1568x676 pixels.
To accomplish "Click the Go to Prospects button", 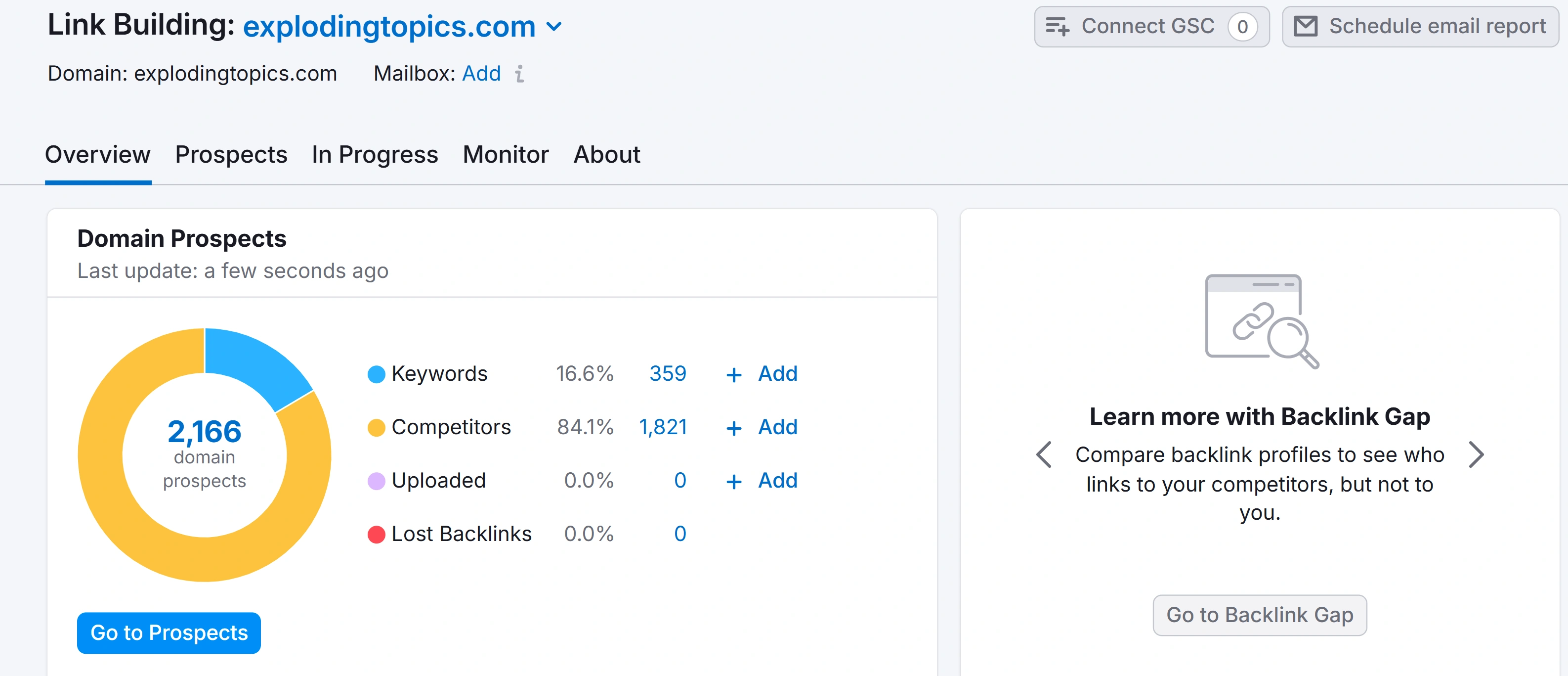I will [169, 633].
